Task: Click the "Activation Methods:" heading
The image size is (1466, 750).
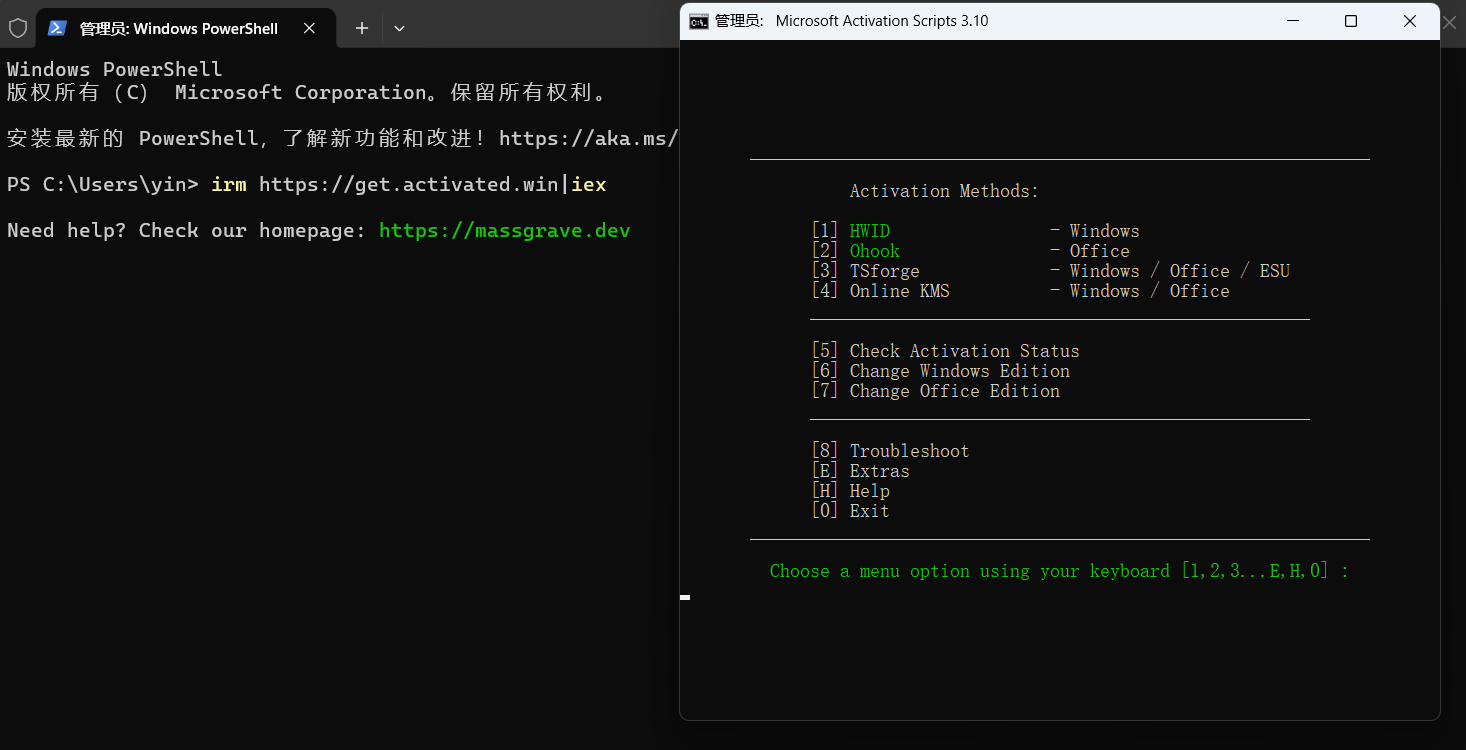Action: 944,191
